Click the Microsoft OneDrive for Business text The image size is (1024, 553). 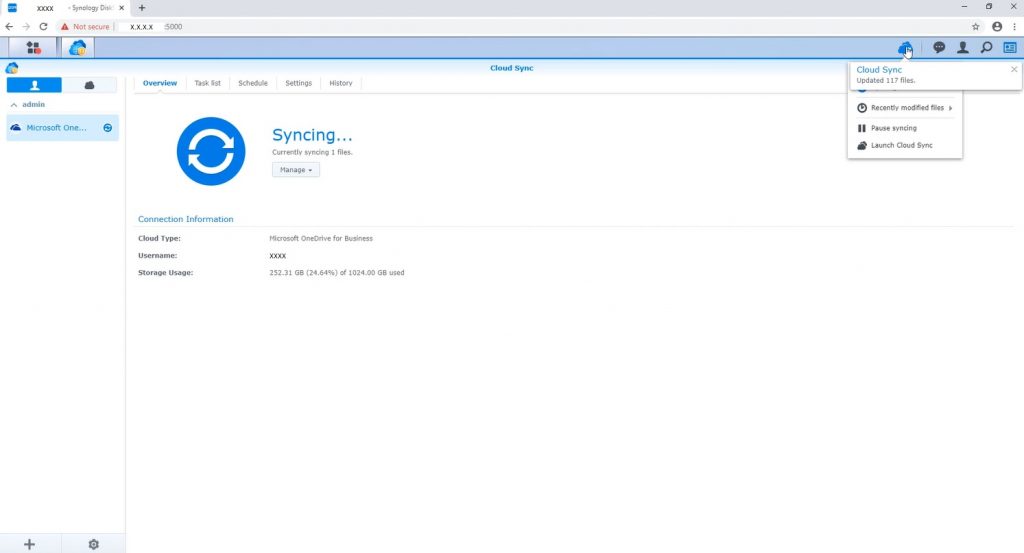tap(321, 238)
